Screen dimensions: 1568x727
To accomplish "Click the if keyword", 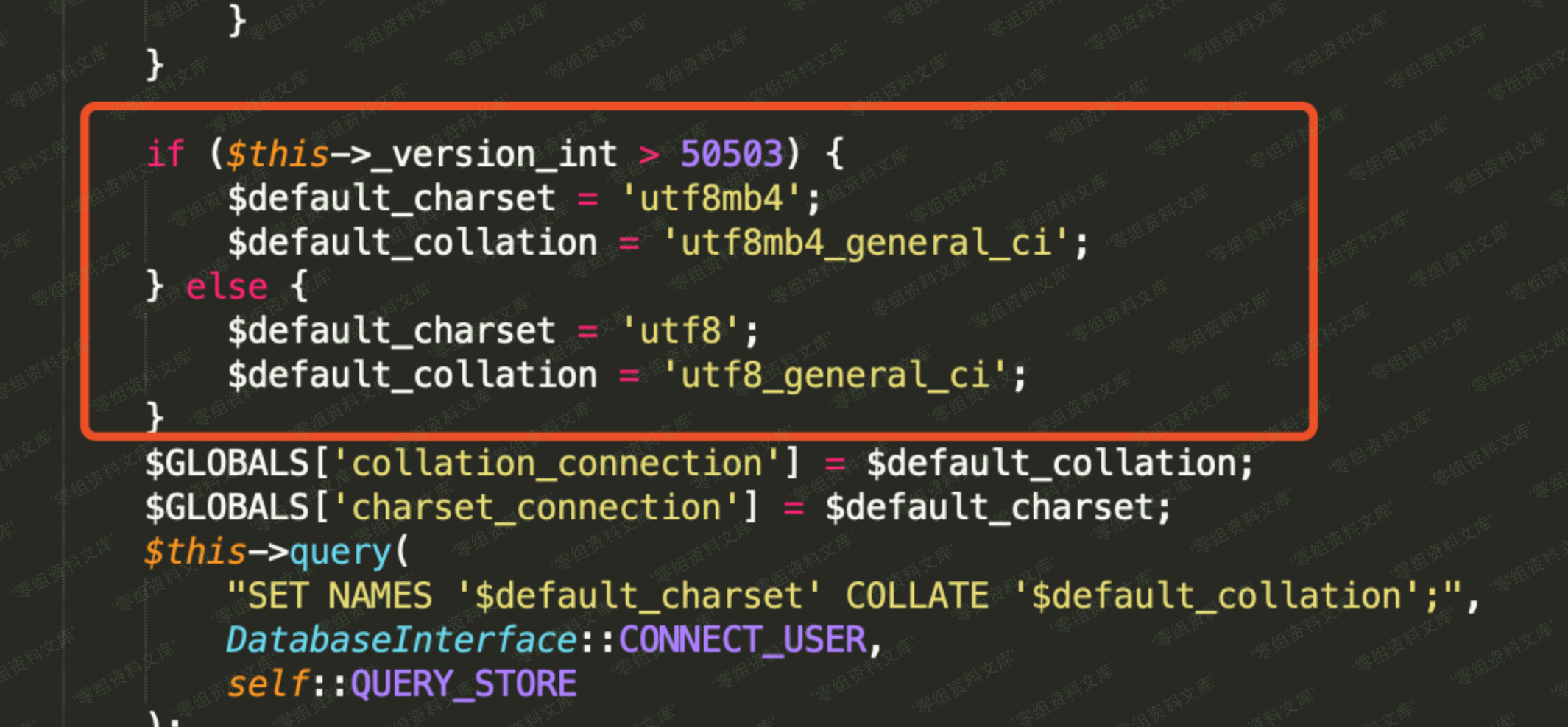I will 165,155.
